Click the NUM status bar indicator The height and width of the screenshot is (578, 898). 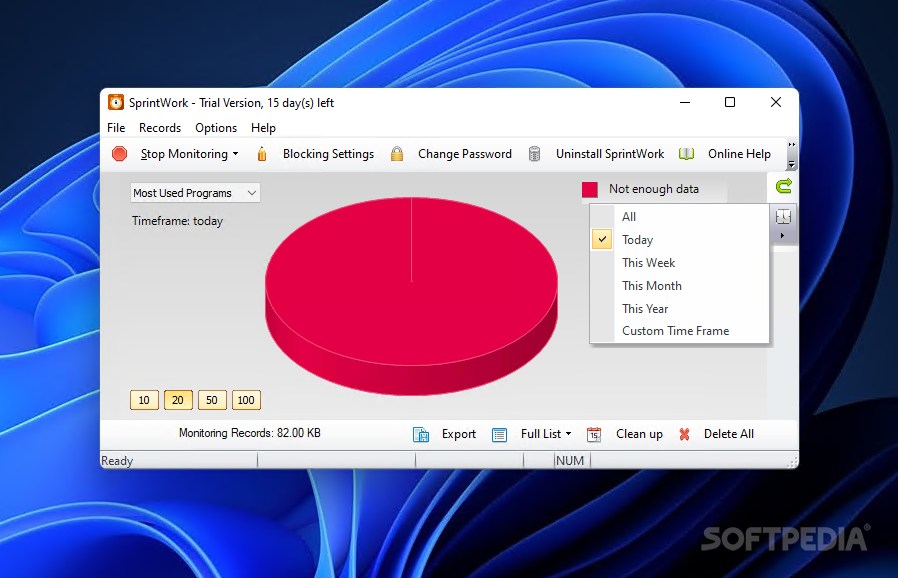pos(570,461)
